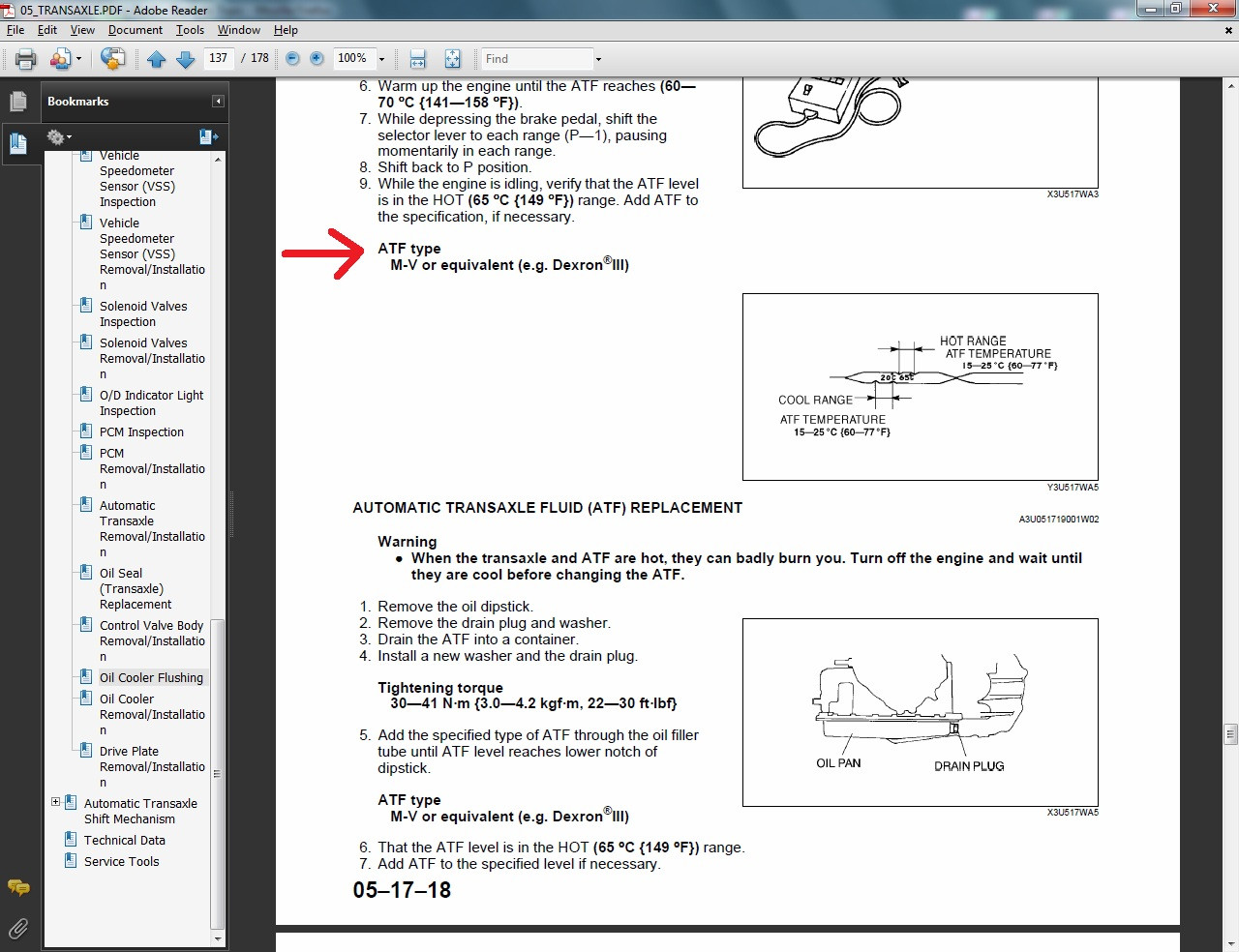Click the globe meeting icon in toolbar

pyautogui.click(x=113, y=59)
